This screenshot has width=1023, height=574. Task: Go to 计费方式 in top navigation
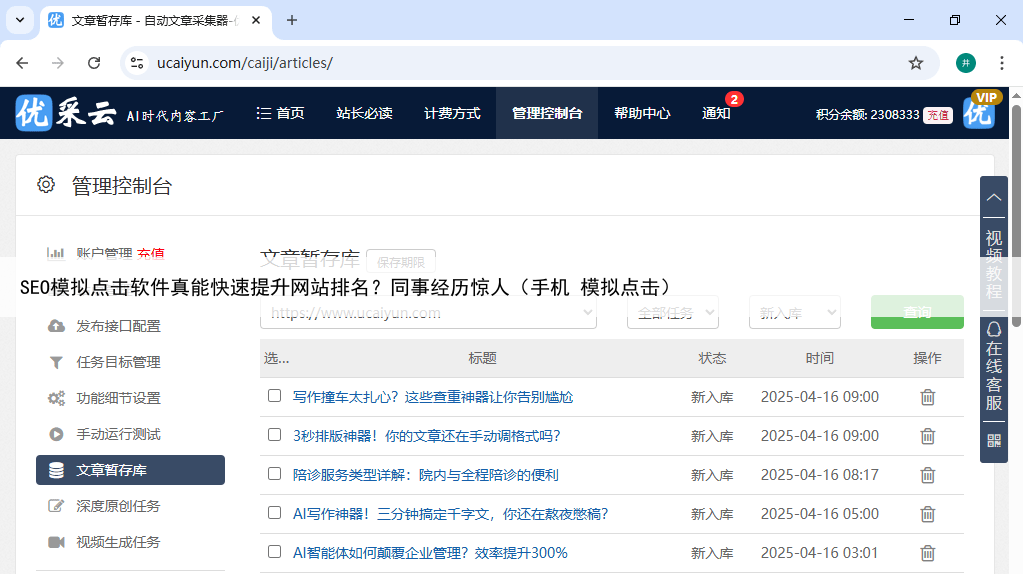[x=452, y=113]
